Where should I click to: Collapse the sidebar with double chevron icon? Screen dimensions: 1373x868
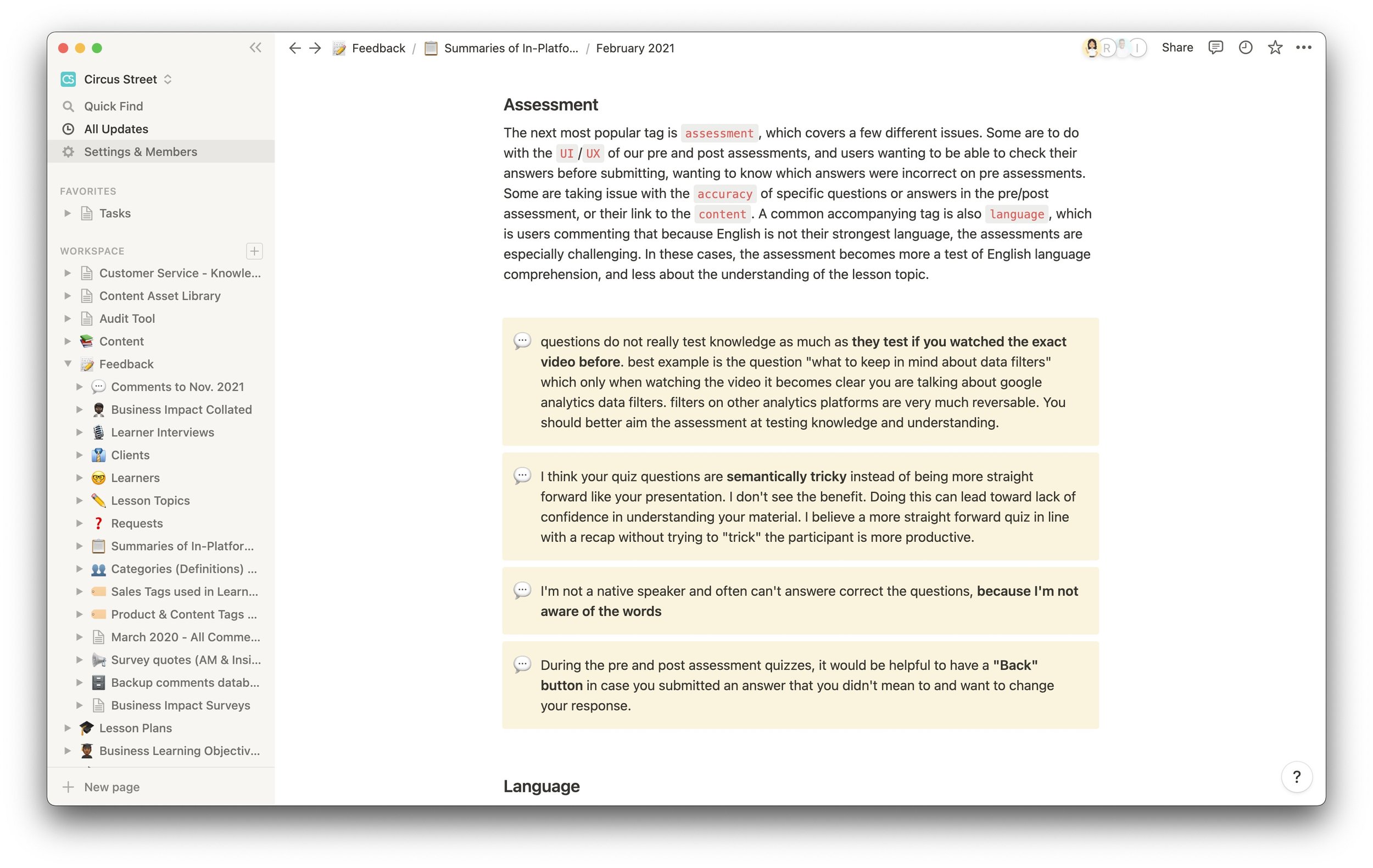255,48
